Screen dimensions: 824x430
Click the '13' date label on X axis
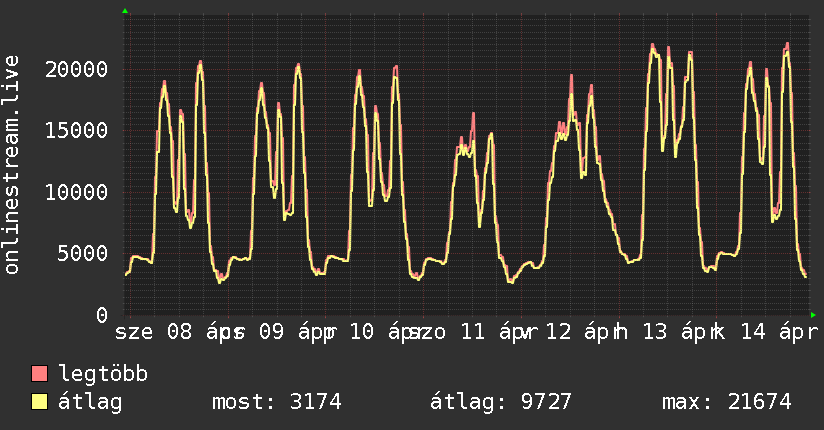tap(655, 332)
